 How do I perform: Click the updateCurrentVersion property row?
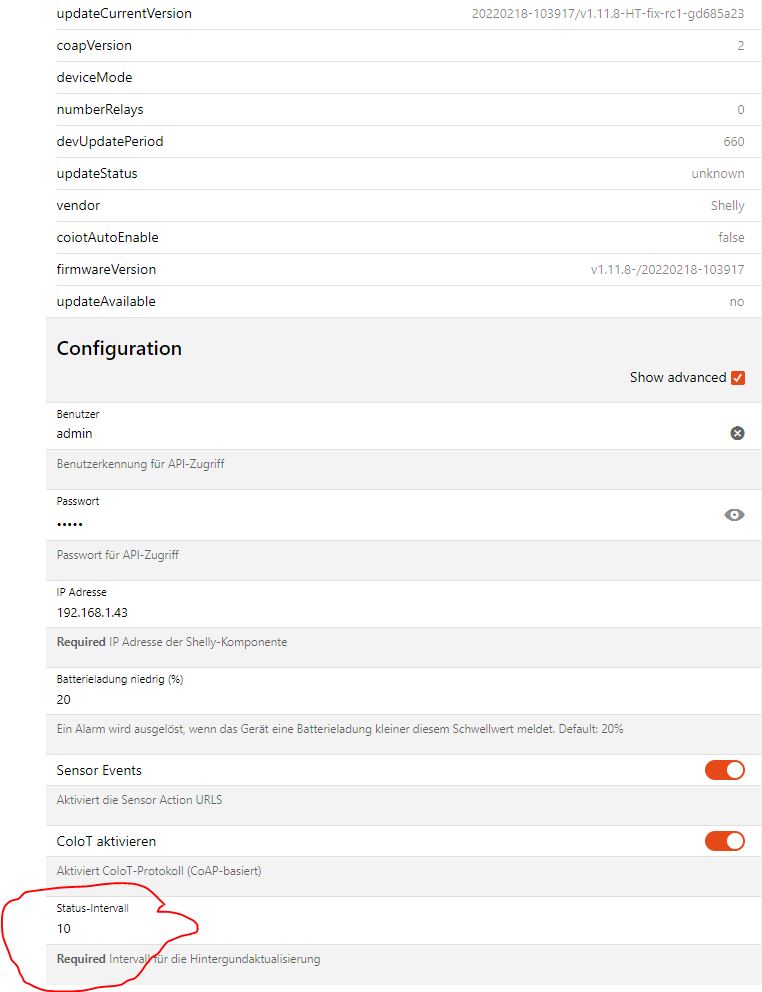400,14
